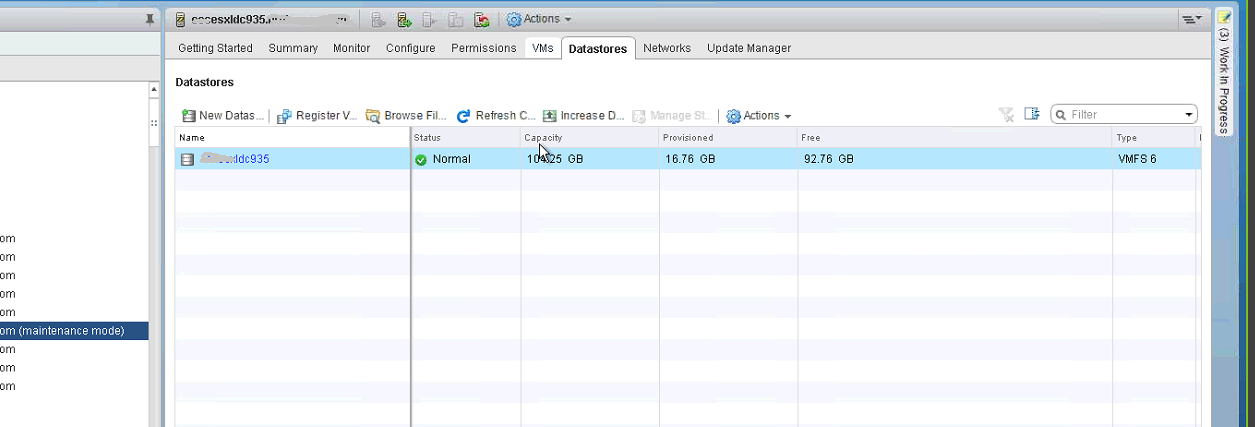Click the column selection icon beside Filter

(x=1032, y=115)
